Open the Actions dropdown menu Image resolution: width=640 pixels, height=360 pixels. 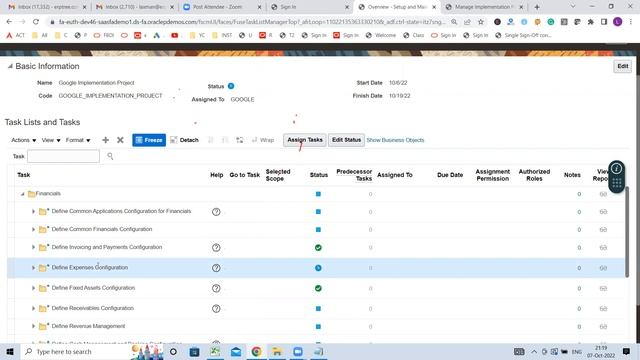23,140
